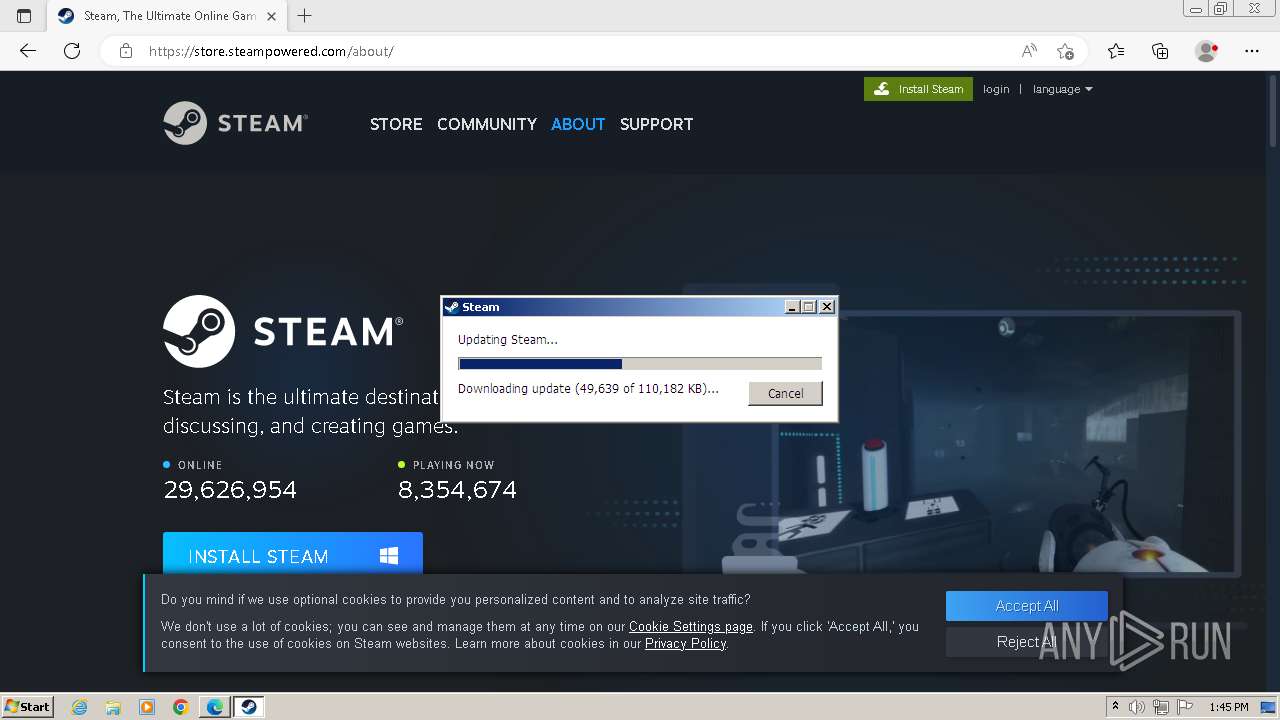This screenshot has height=720, width=1280.
Task: View site information lock icon
Action: pos(126,51)
